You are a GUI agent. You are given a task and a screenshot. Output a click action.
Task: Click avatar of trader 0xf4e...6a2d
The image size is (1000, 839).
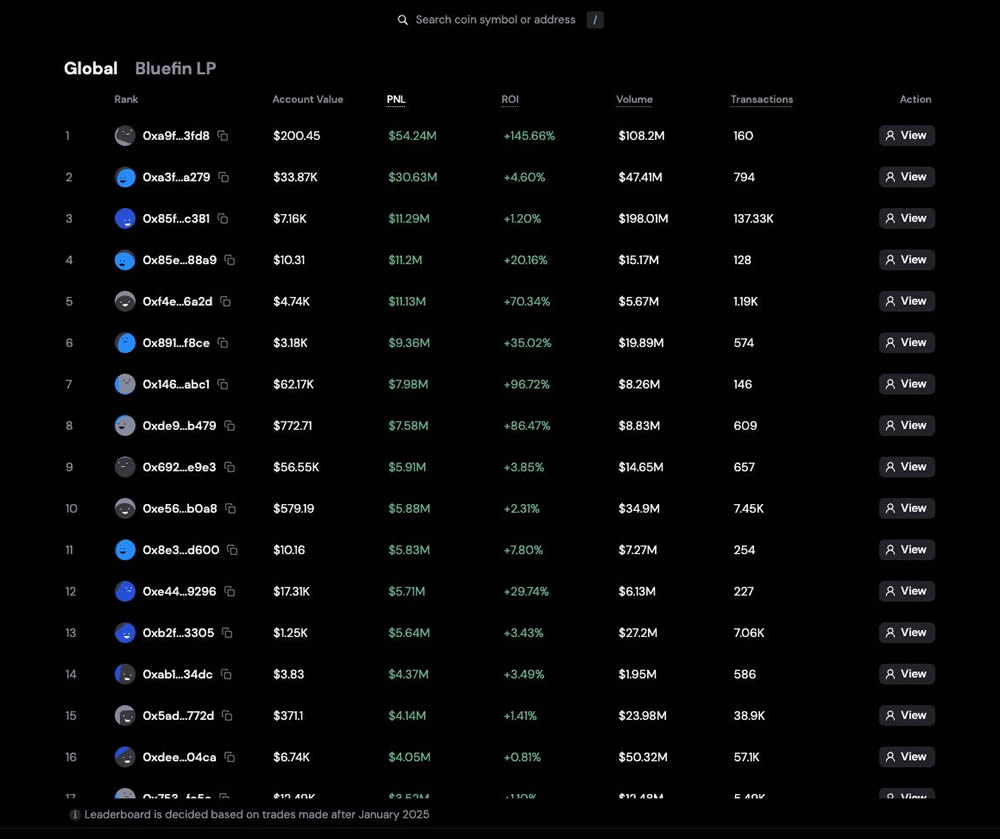[x=125, y=301]
